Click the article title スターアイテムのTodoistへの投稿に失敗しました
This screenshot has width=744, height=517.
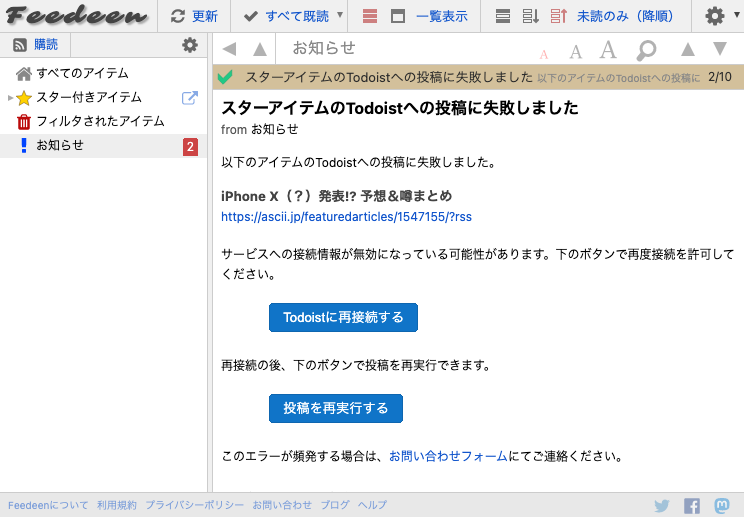pyautogui.click(x=400, y=108)
